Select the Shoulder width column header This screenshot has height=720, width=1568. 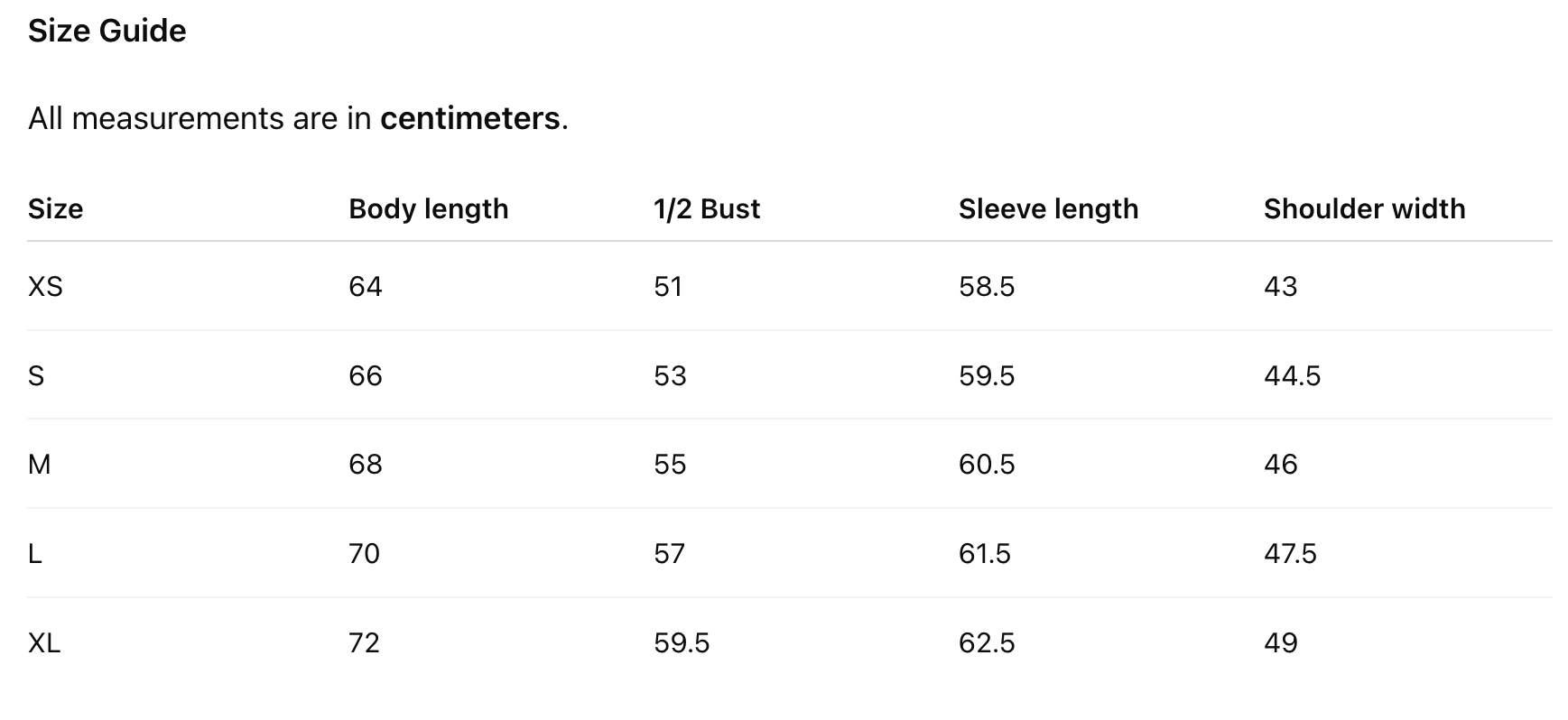1363,208
